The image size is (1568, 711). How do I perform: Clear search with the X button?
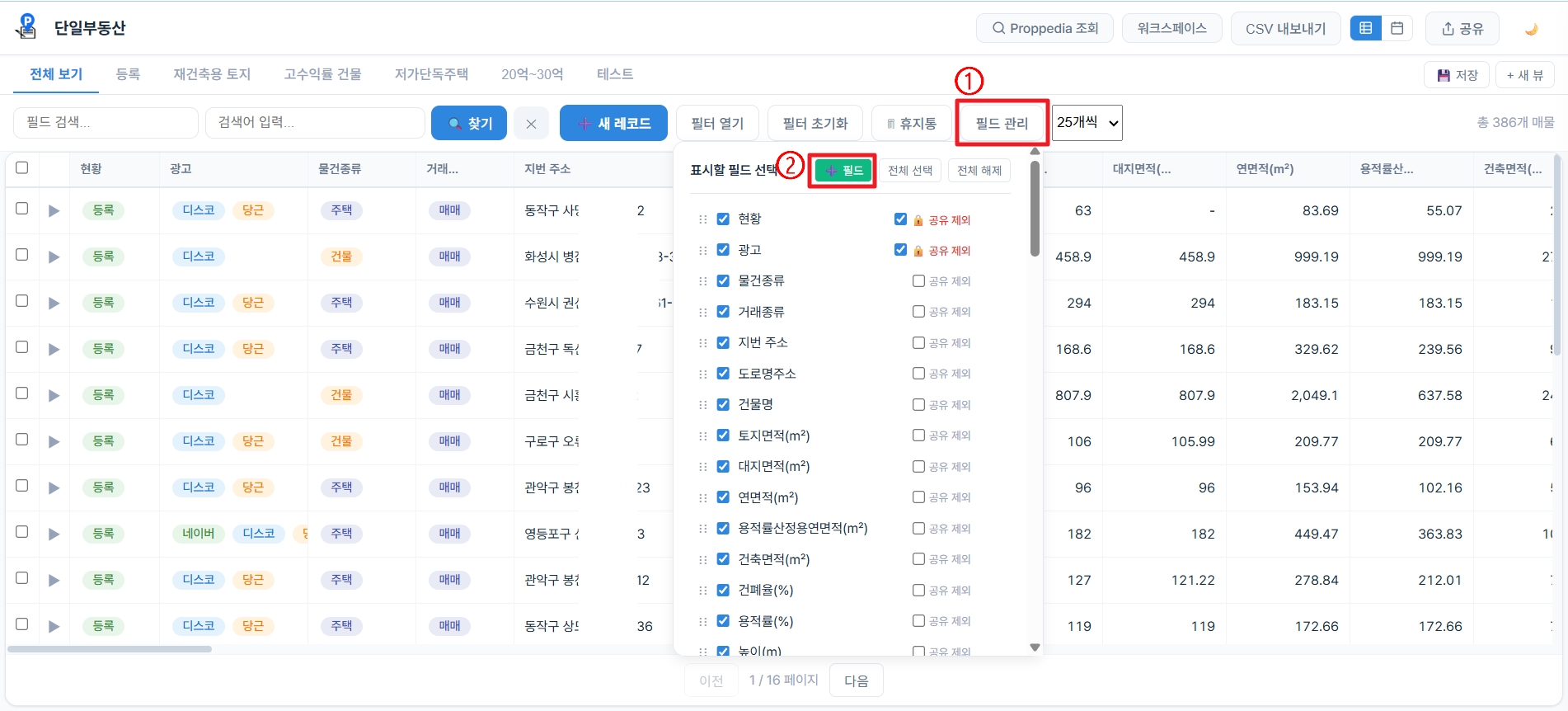531,124
